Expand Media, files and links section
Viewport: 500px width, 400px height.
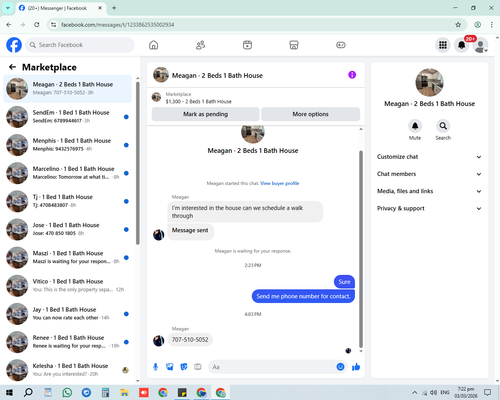point(429,191)
